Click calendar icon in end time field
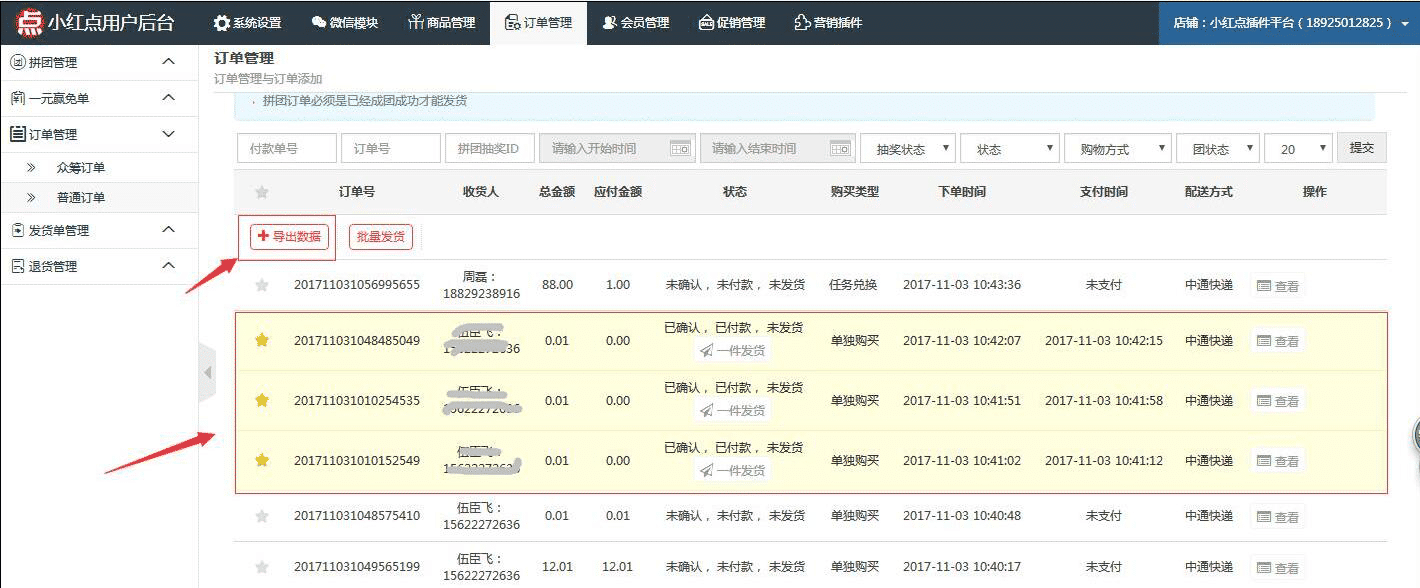 [840, 149]
